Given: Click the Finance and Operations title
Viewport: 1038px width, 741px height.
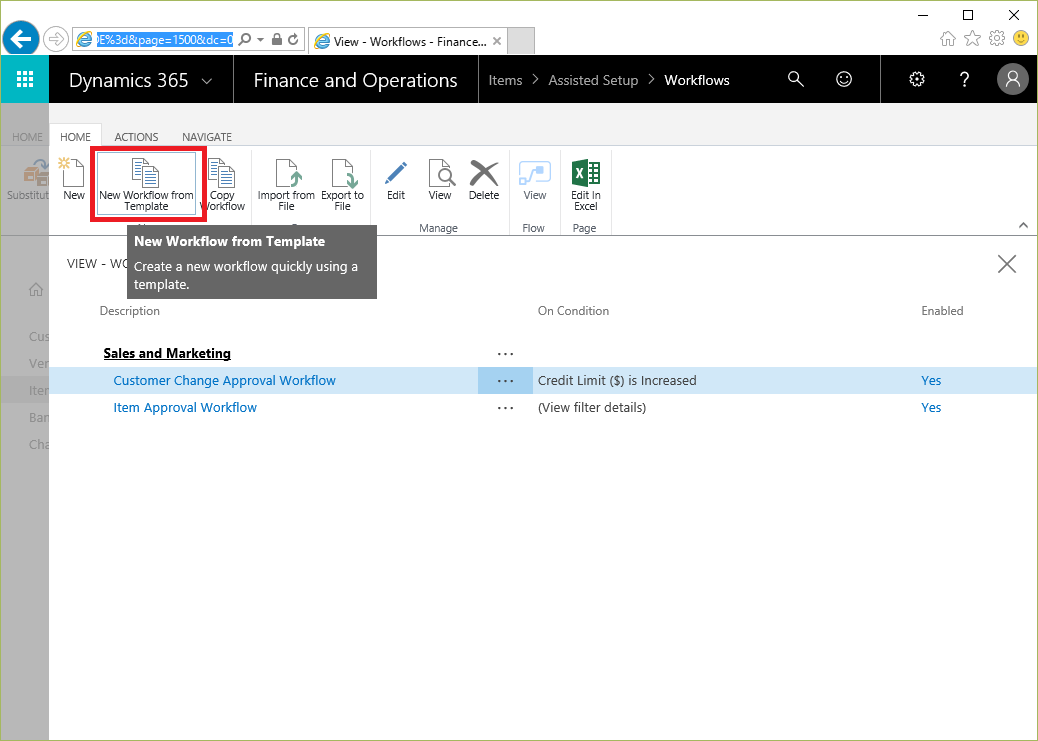Looking at the screenshot, I should [355, 80].
